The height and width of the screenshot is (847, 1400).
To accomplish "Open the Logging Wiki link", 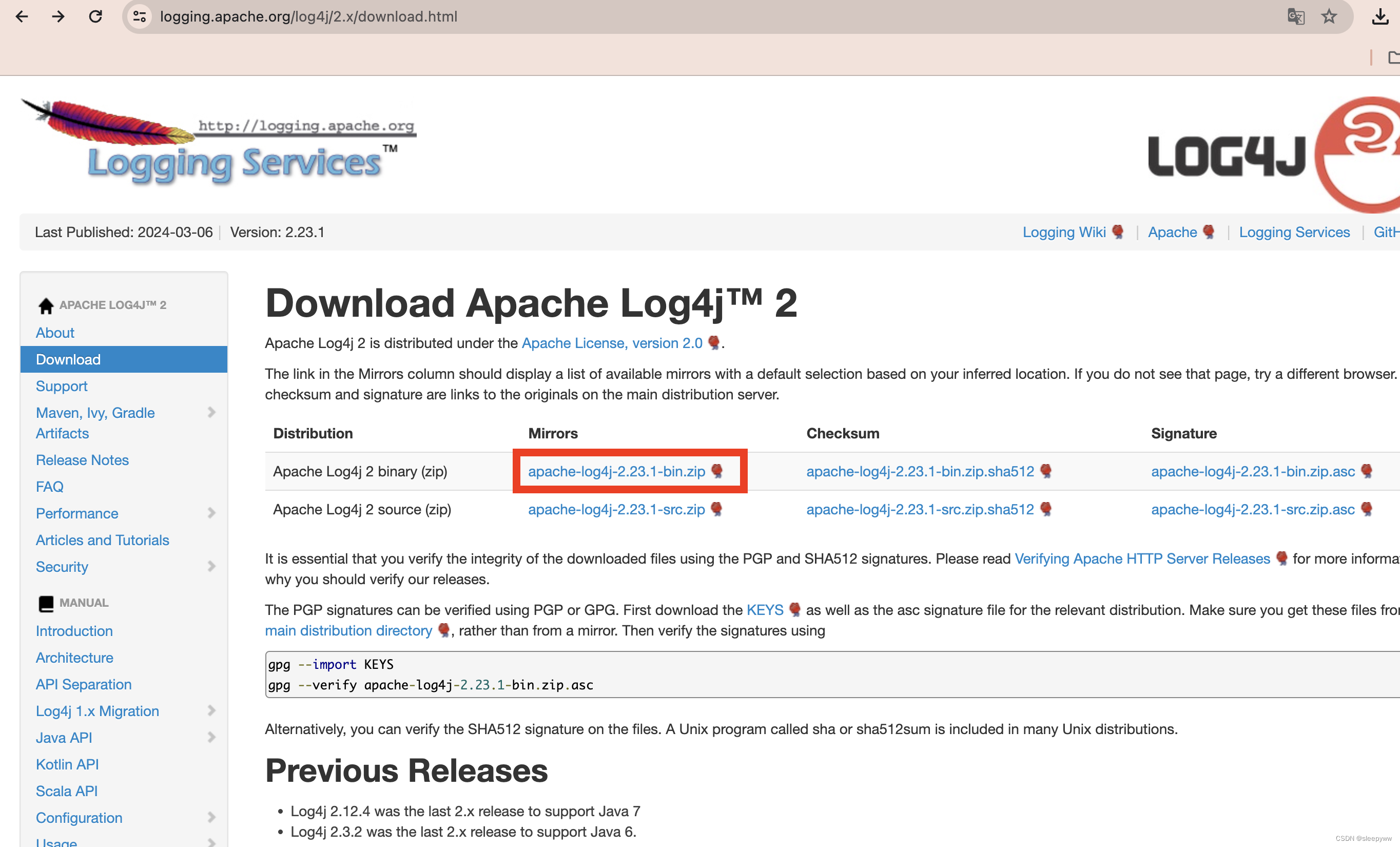I will click(1064, 232).
